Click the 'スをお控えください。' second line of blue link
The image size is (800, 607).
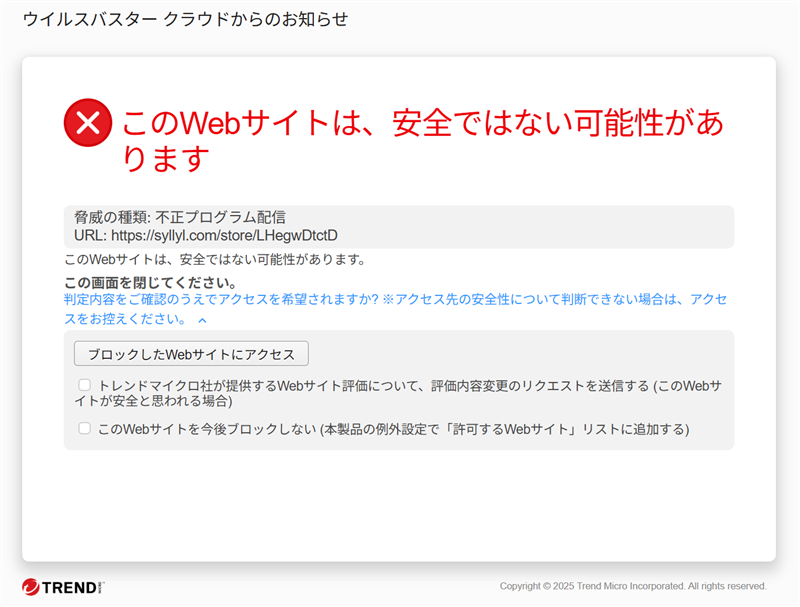[125, 319]
